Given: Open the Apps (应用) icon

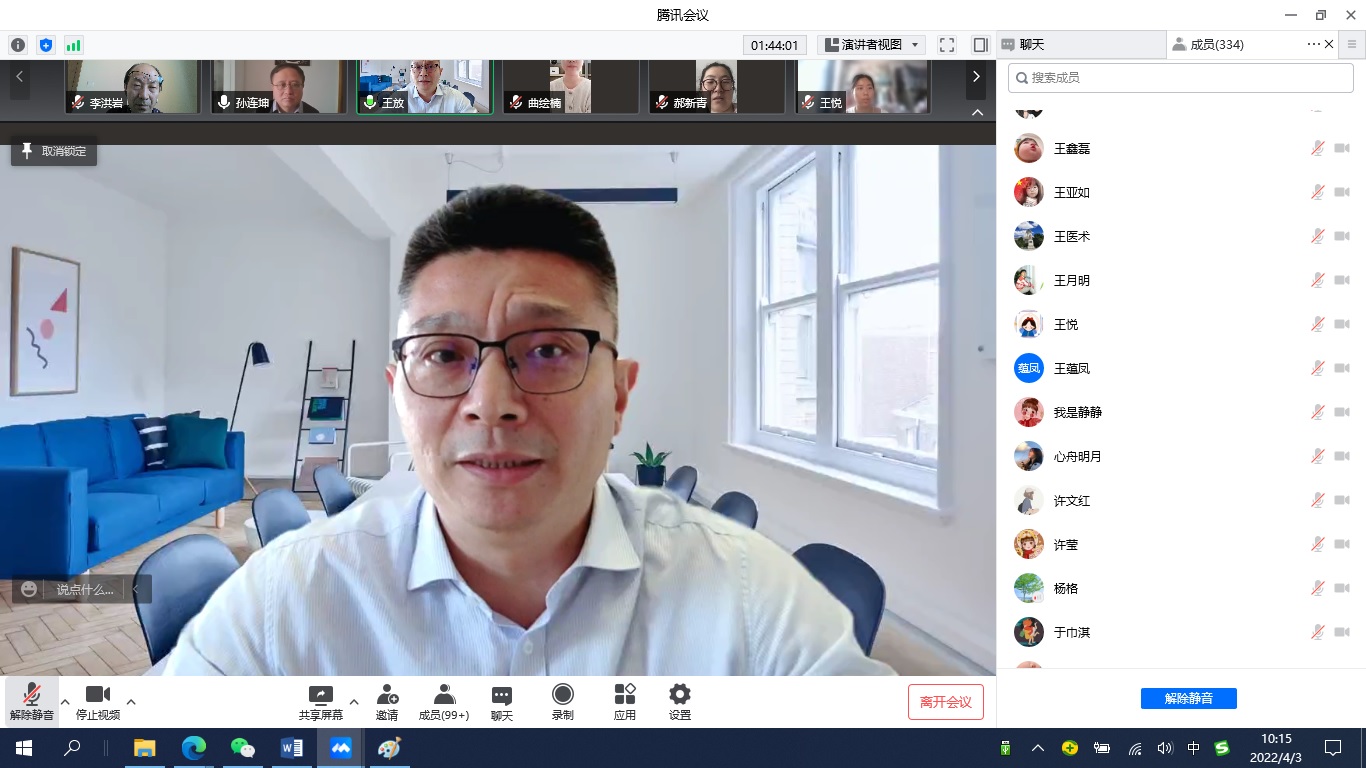Looking at the screenshot, I should click(x=625, y=696).
